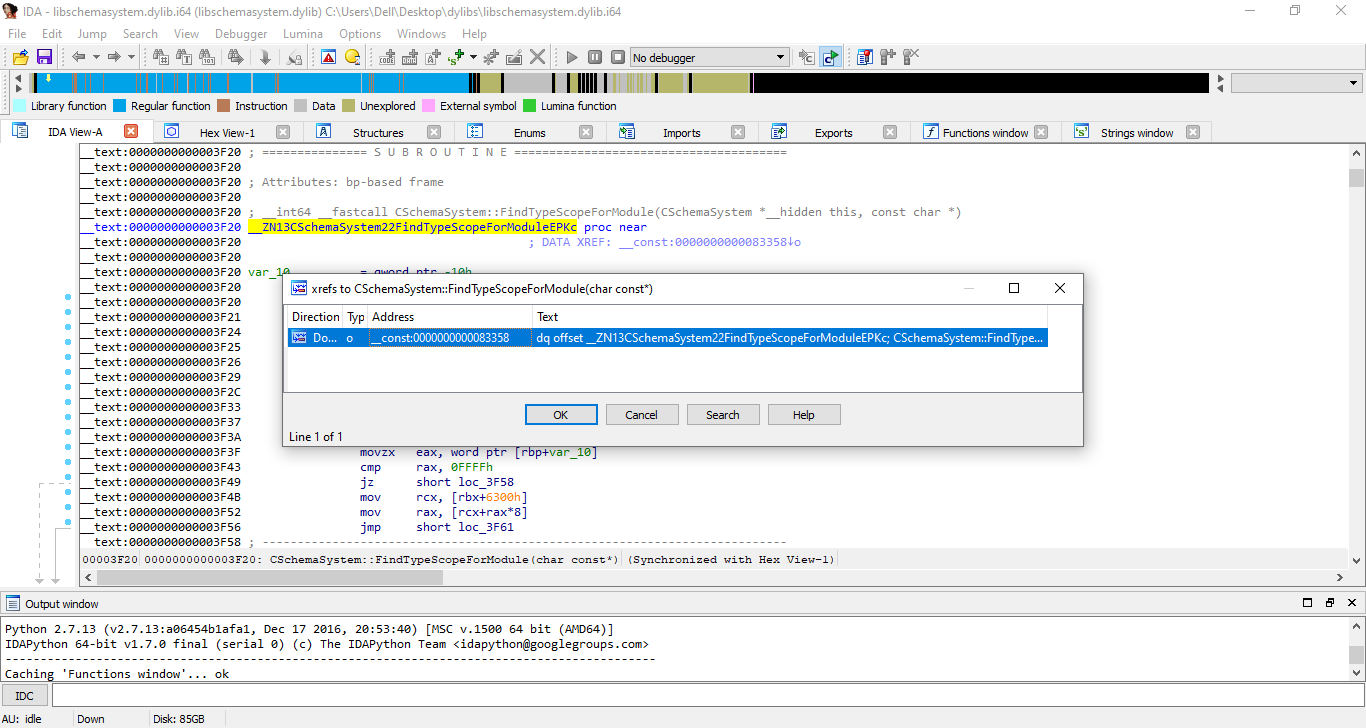This screenshot has height=728, width=1366.
Task: Click the make ASCII string icon
Action: tap(433, 57)
